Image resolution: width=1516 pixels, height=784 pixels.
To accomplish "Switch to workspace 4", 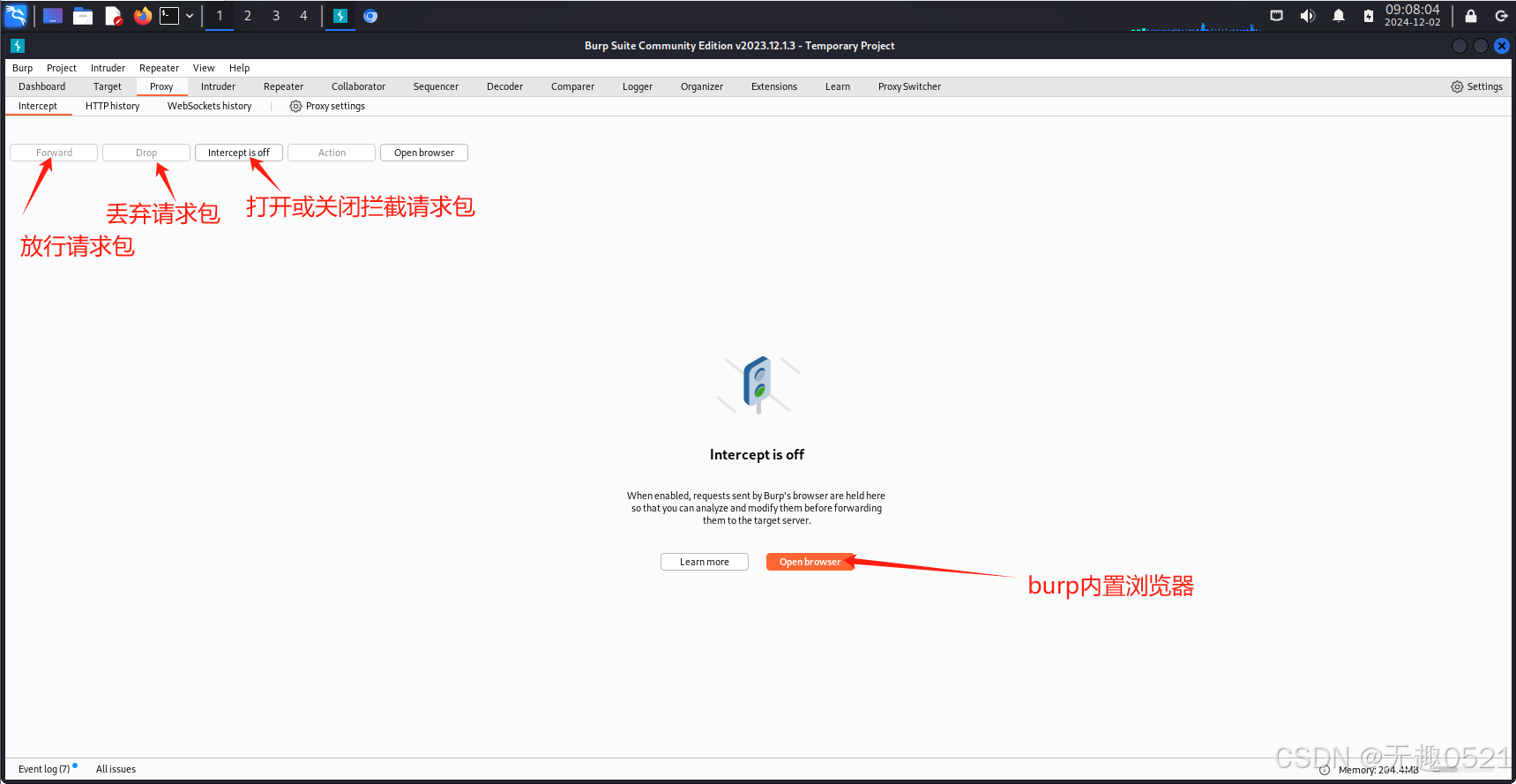I will (x=304, y=16).
